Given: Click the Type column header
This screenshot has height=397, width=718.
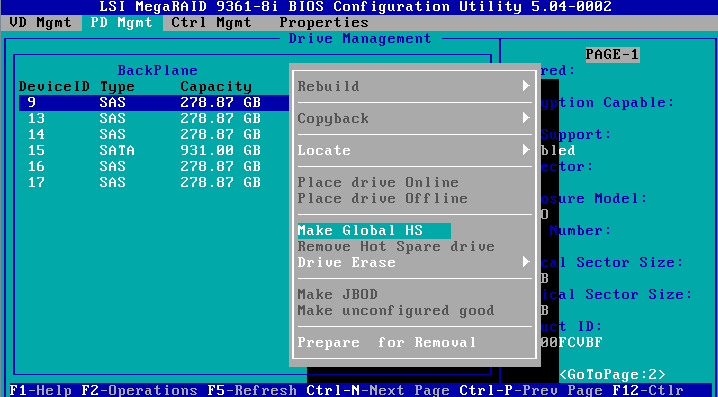Looking at the screenshot, I should [117, 87].
